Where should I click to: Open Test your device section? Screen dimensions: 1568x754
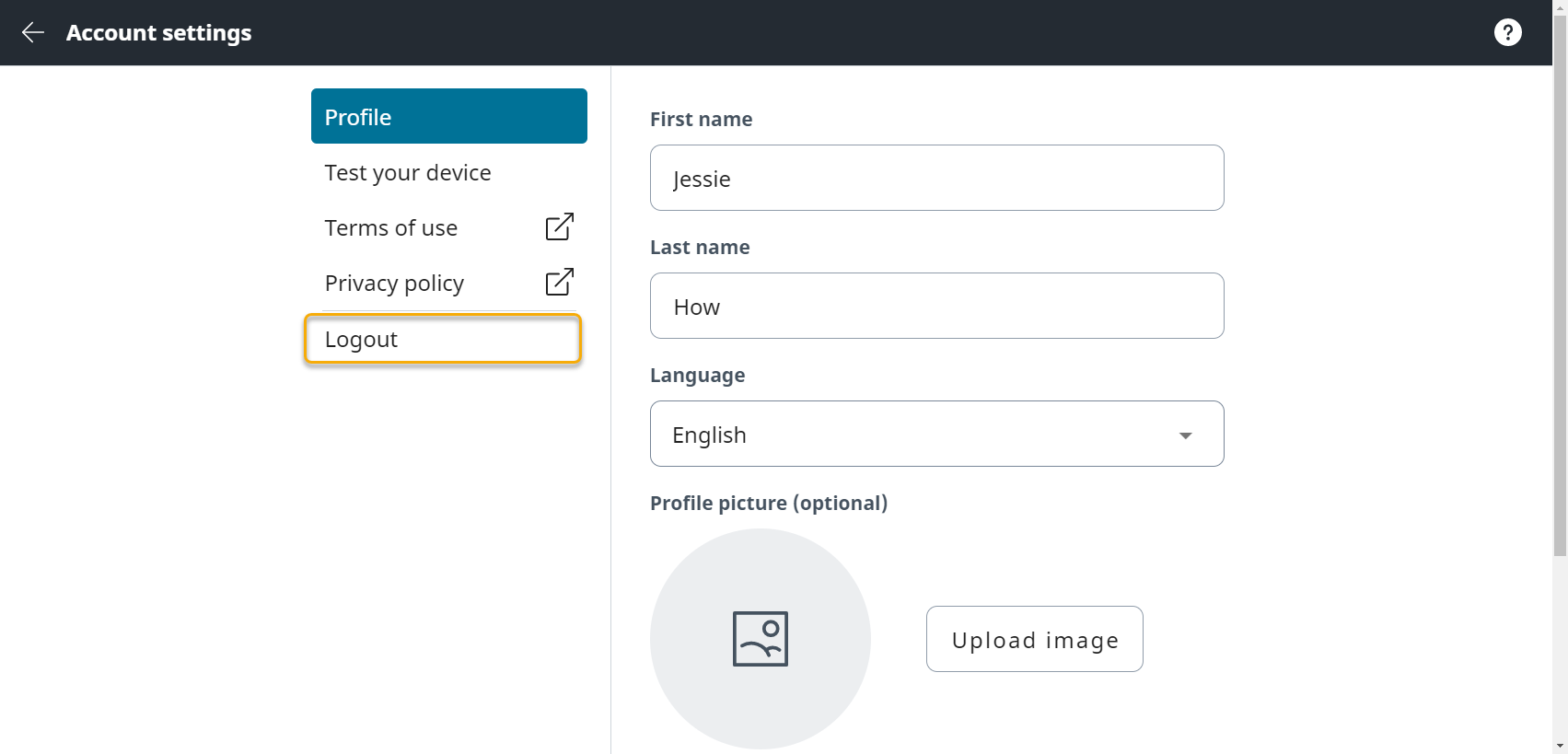point(449,172)
